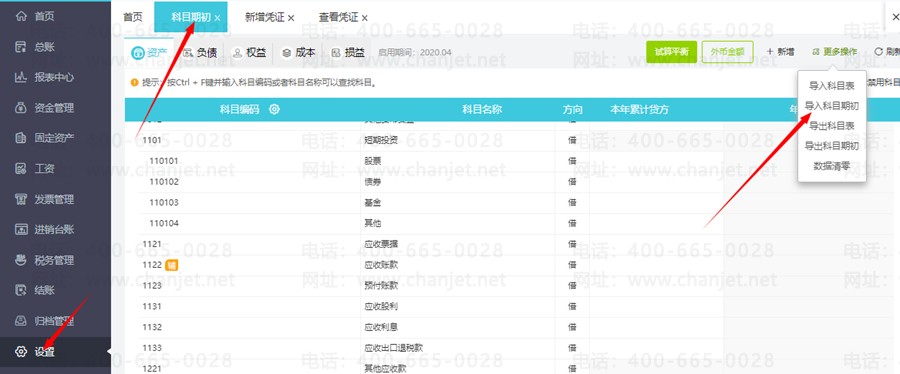Image resolution: width=900 pixels, height=374 pixels.
Task: Click the 试算平衡 button
Action: [672, 52]
